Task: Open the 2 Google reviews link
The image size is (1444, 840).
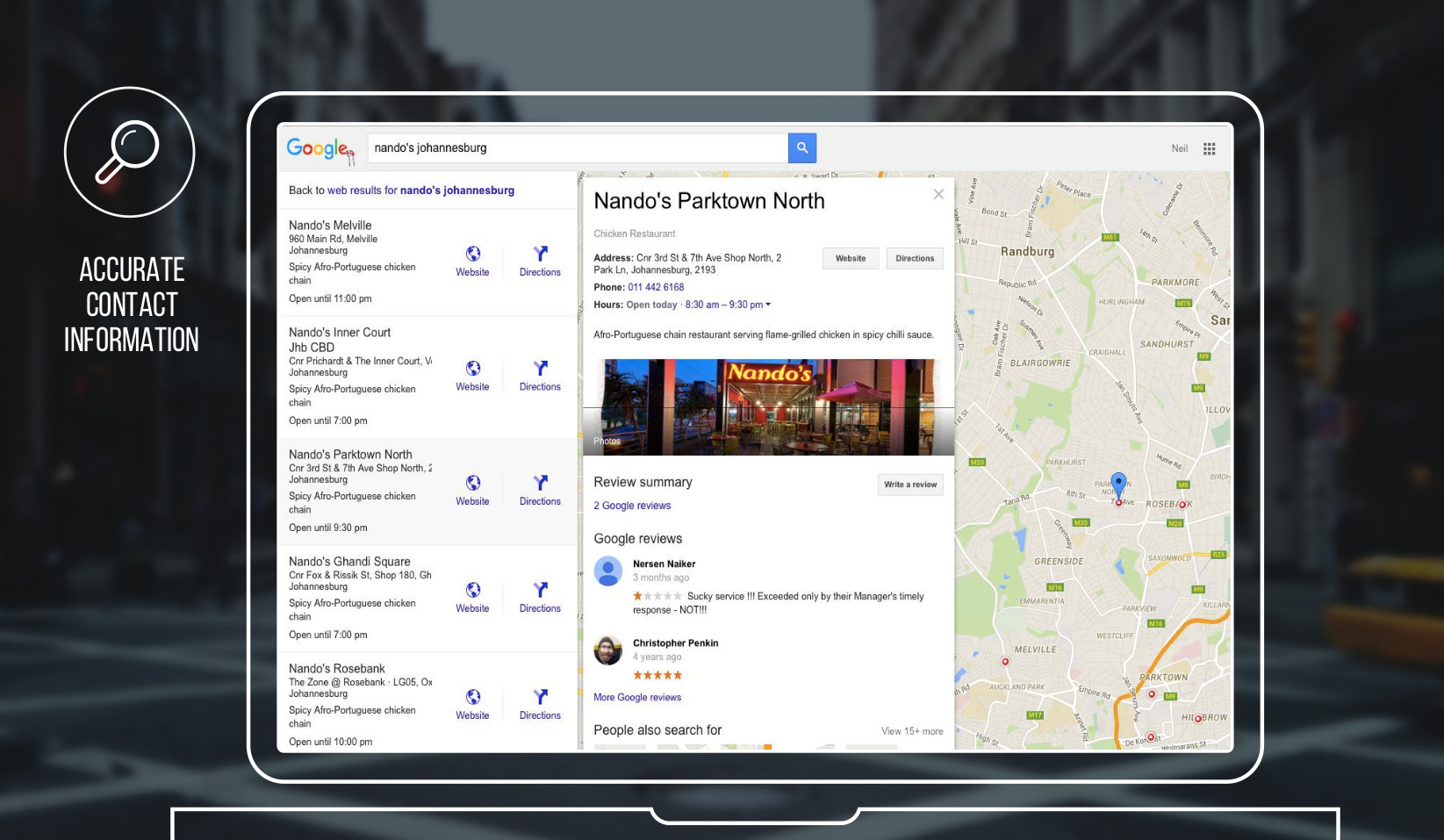Action: 632,506
